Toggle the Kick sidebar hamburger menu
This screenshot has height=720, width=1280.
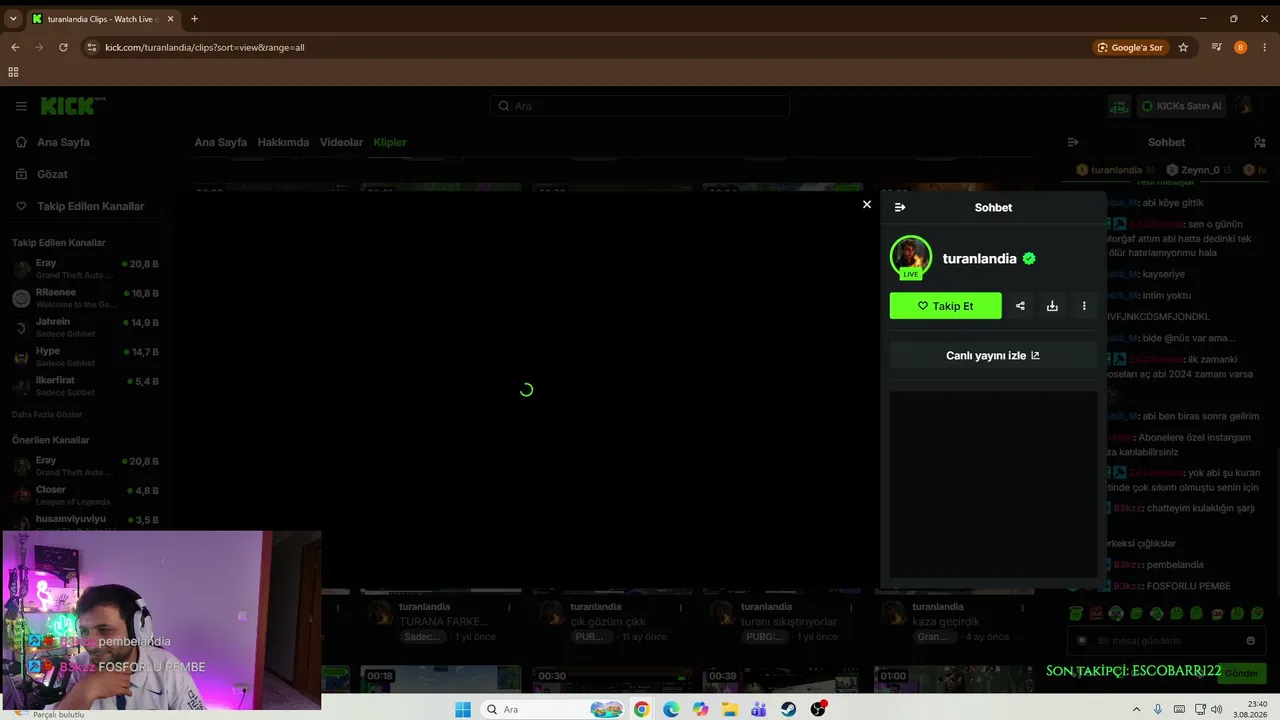pyautogui.click(x=21, y=106)
